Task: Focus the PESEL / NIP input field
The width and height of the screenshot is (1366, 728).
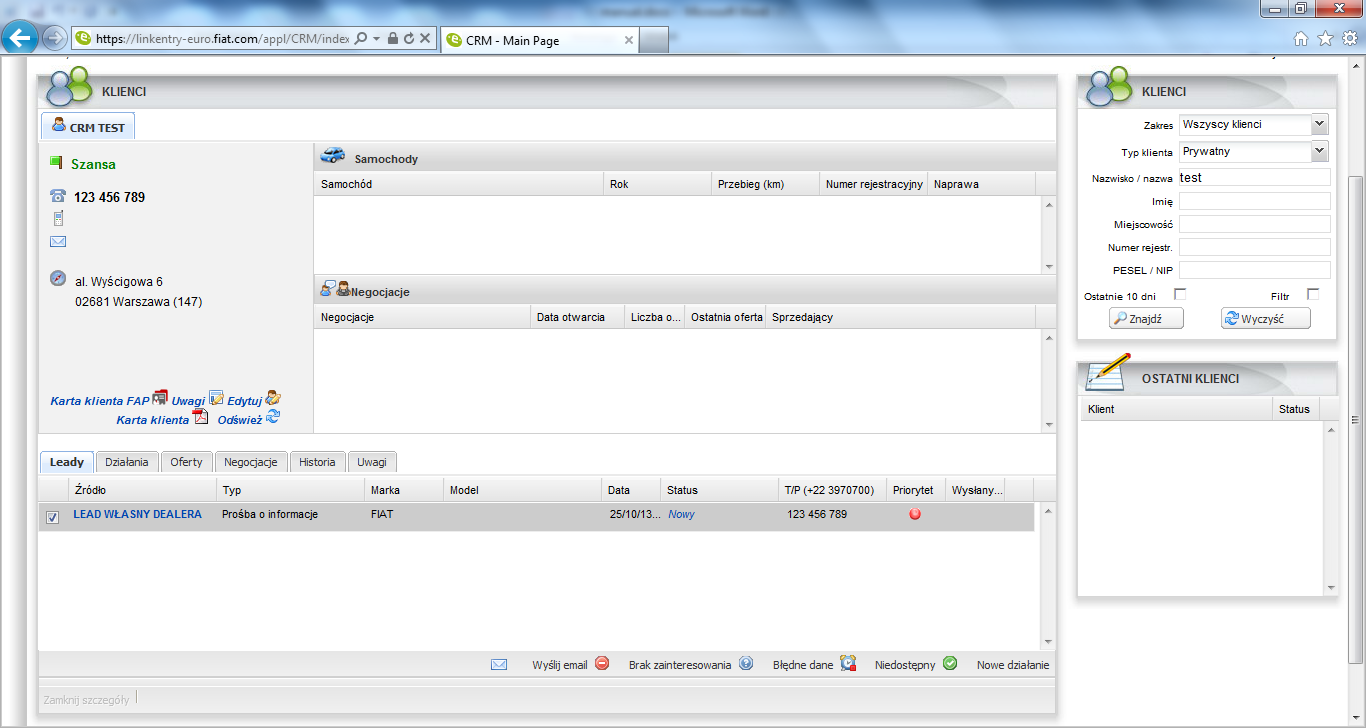Action: pos(1254,270)
